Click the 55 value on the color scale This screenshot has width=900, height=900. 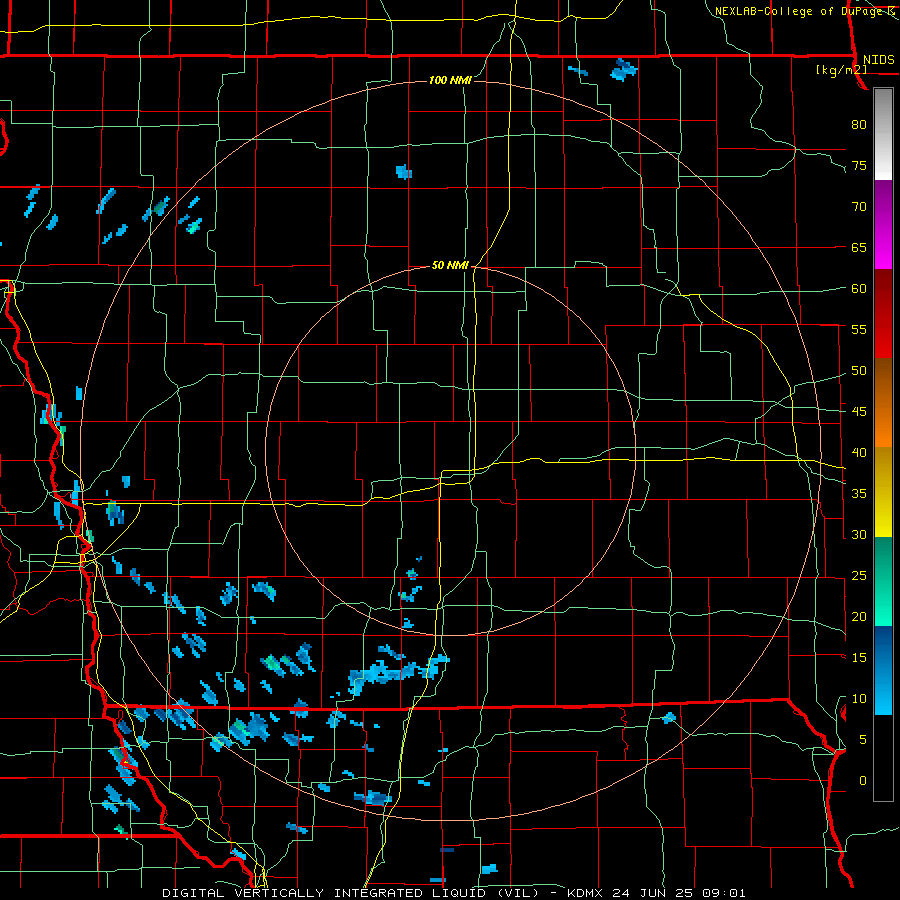click(859, 329)
